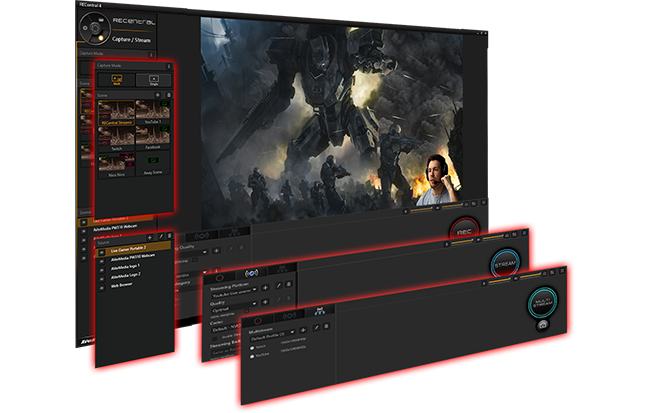Edit the source with the Source panel pencil icon

pos(161,236)
